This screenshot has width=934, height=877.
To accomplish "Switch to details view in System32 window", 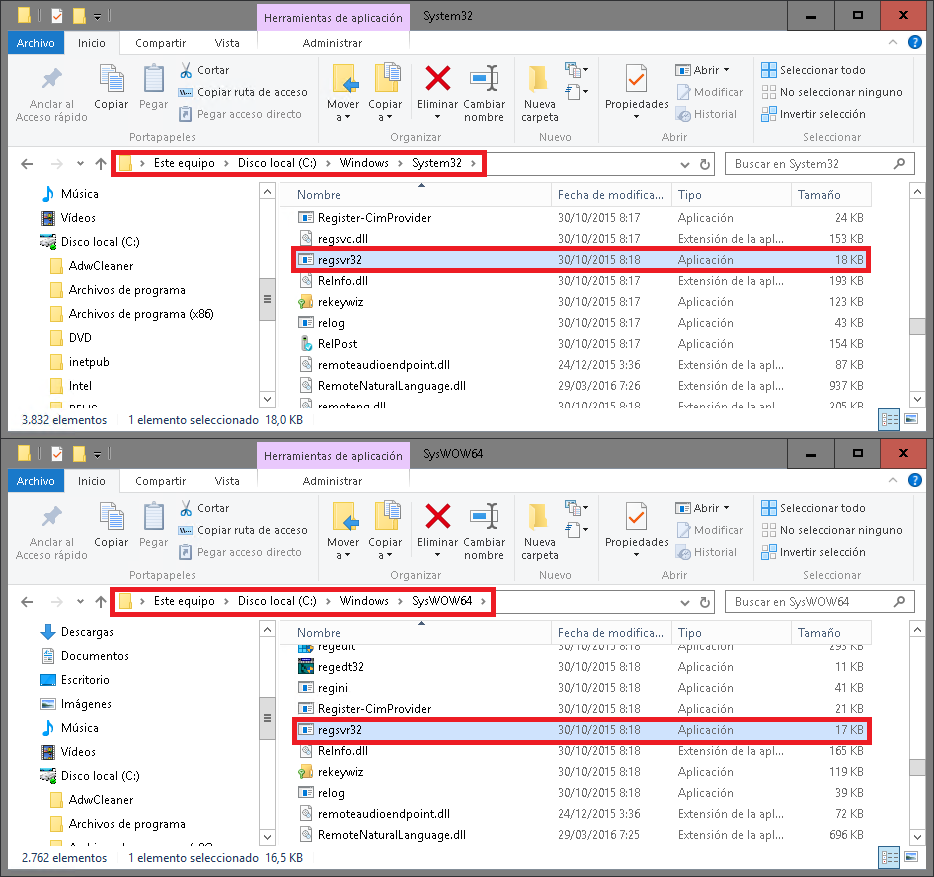I will pyautogui.click(x=889, y=419).
